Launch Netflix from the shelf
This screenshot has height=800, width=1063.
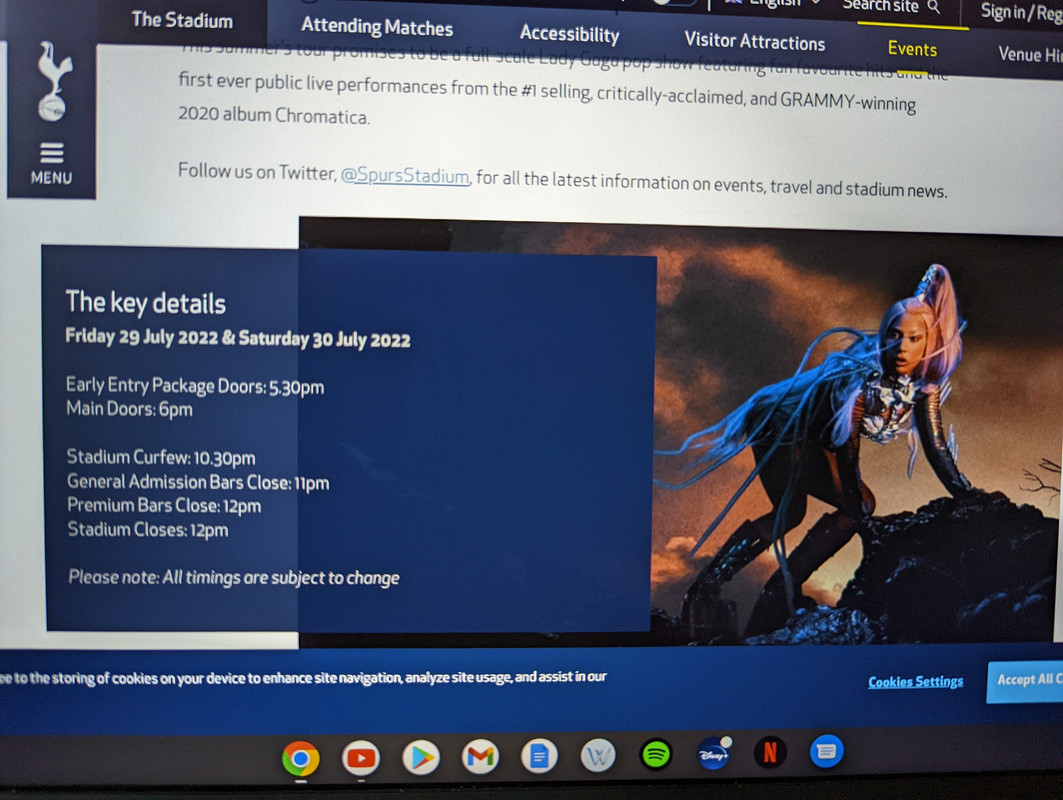point(770,753)
